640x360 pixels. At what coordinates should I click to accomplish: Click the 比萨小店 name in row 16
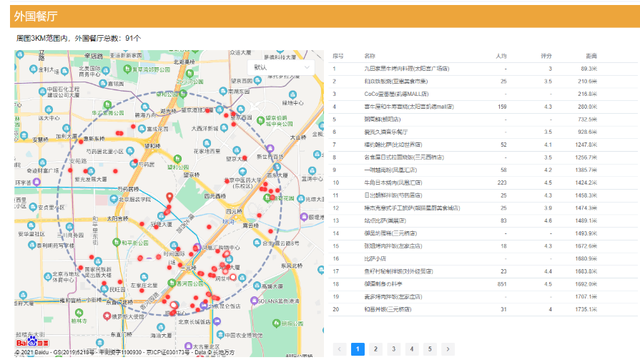click(375, 258)
